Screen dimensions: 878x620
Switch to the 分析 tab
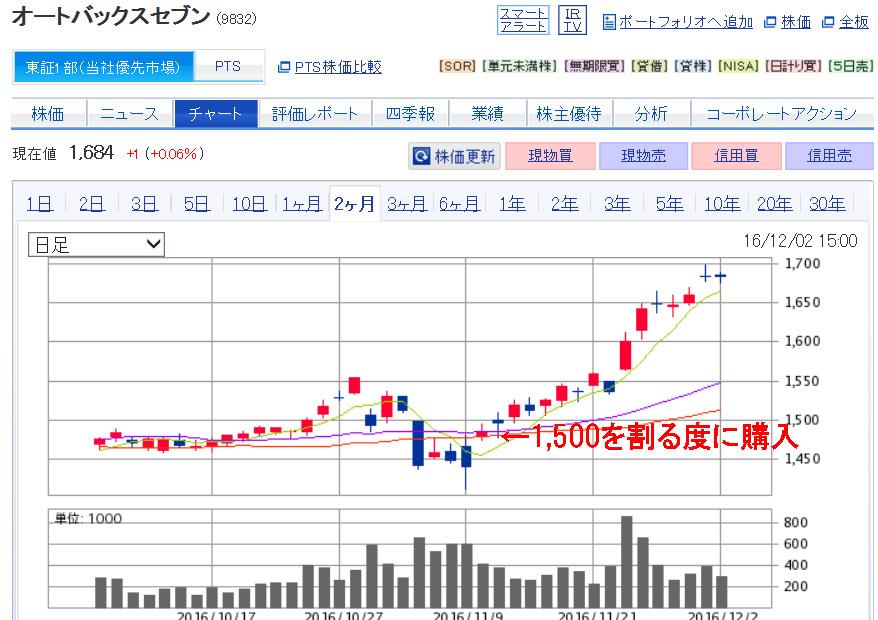click(x=651, y=114)
